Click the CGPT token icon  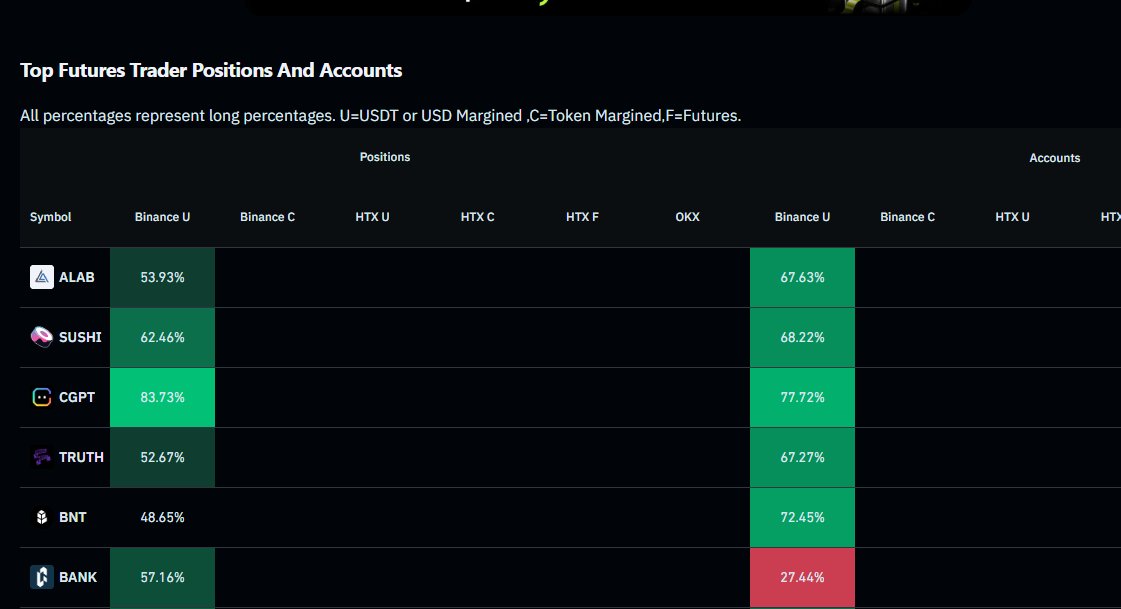(x=41, y=397)
